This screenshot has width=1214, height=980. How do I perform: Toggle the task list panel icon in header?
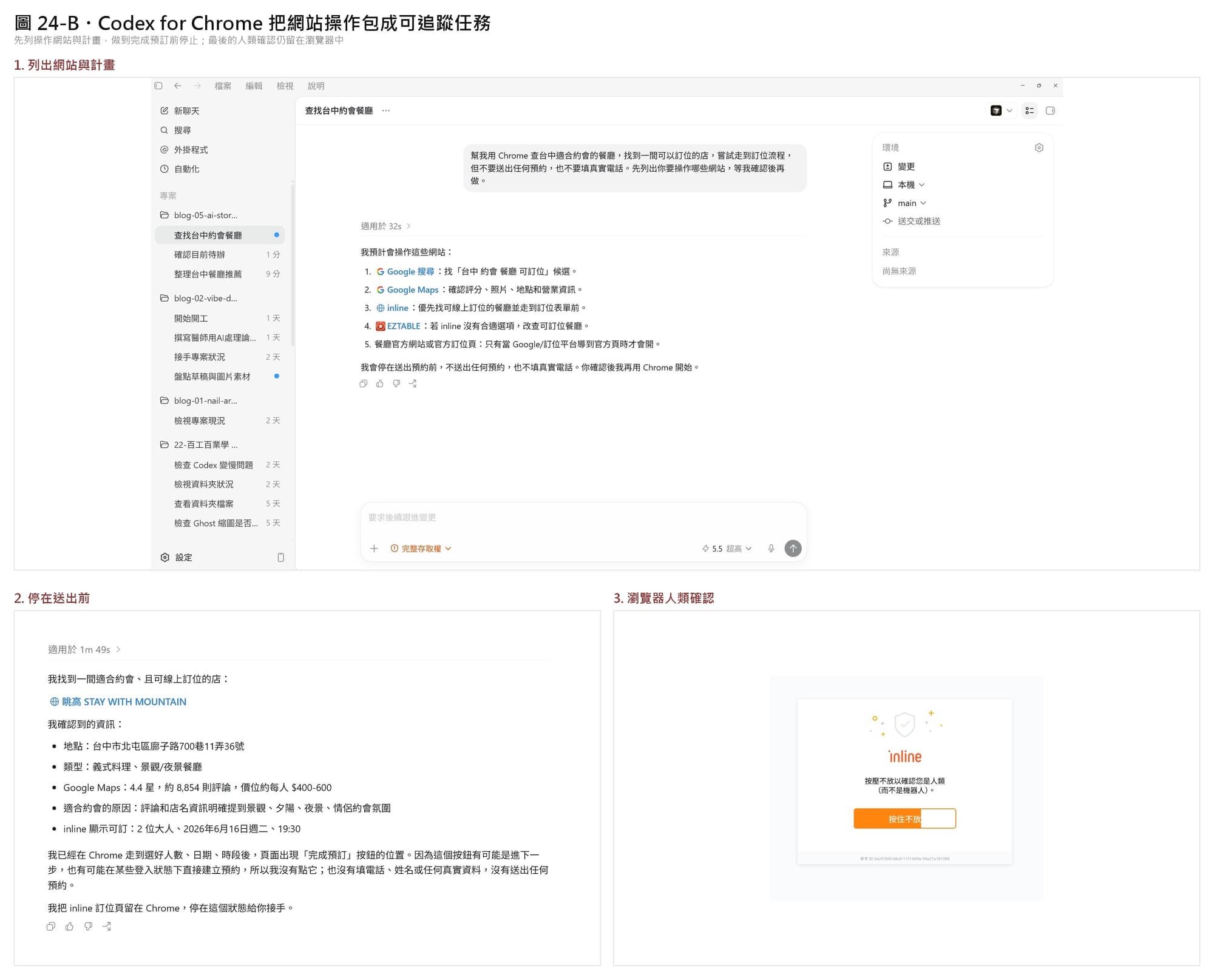(1029, 111)
